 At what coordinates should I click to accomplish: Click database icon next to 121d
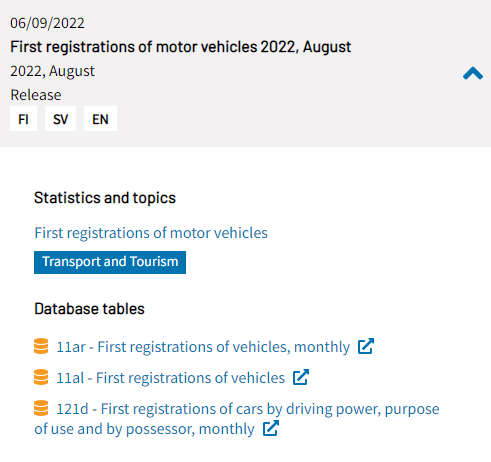pyautogui.click(x=41, y=408)
